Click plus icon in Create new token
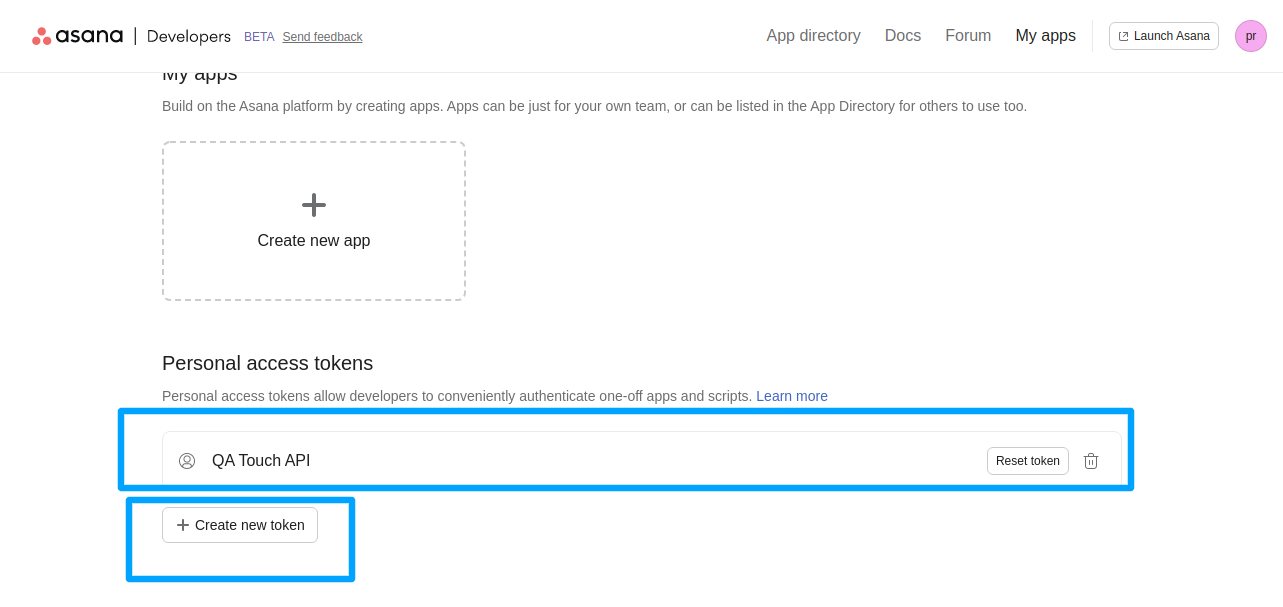 pyautogui.click(x=182, y=525)
